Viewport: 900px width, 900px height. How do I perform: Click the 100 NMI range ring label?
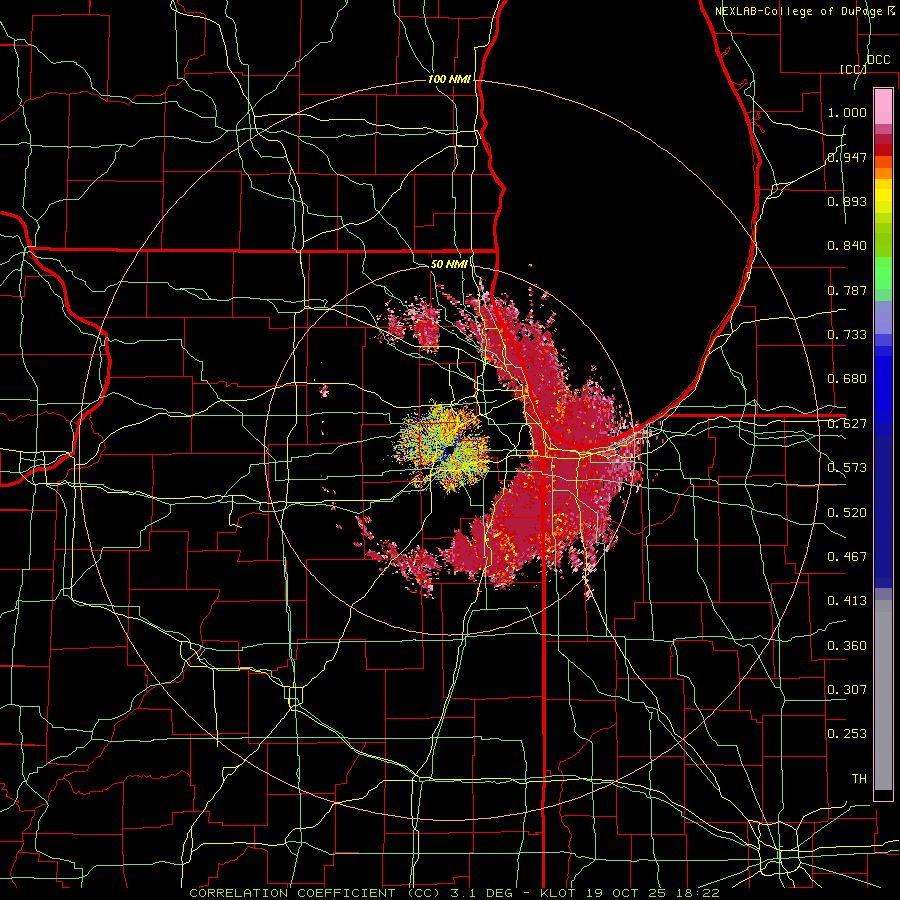449,79
